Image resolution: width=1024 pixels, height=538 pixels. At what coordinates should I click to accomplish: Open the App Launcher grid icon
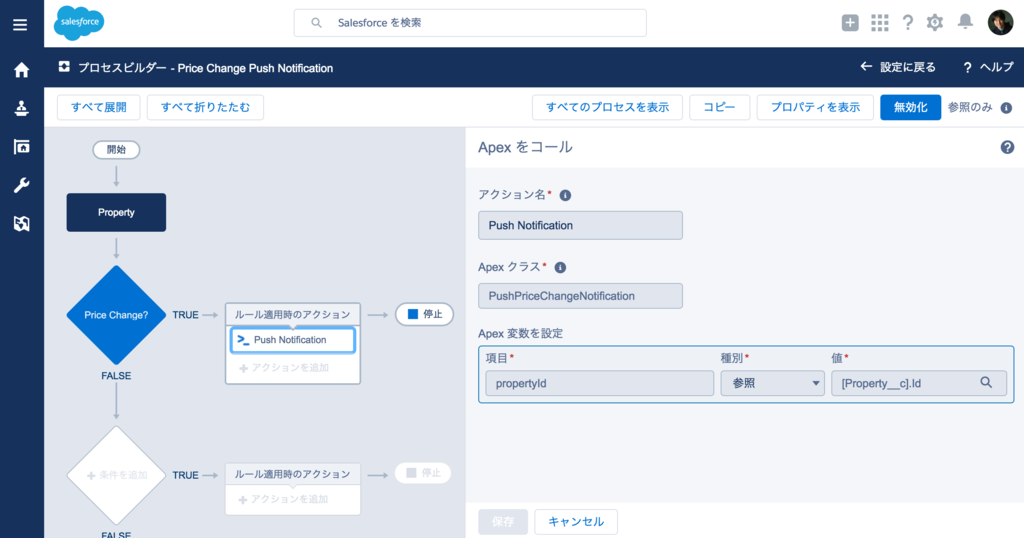click(880, 23)
